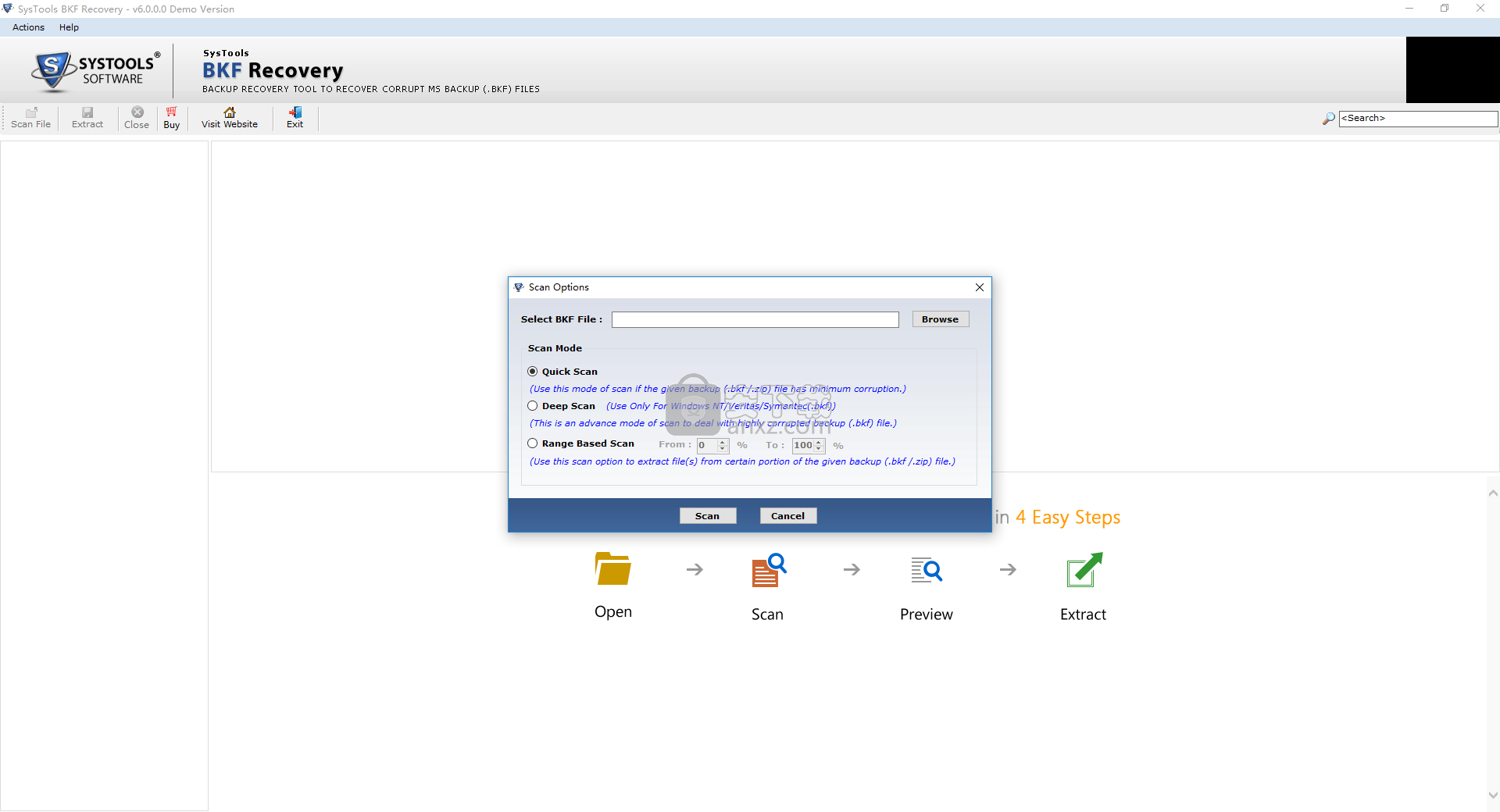The width and height of the screenshot is (1500, 812).
Task: Open the Help menu
Action: pyautogui.click(x=69, y=27)
